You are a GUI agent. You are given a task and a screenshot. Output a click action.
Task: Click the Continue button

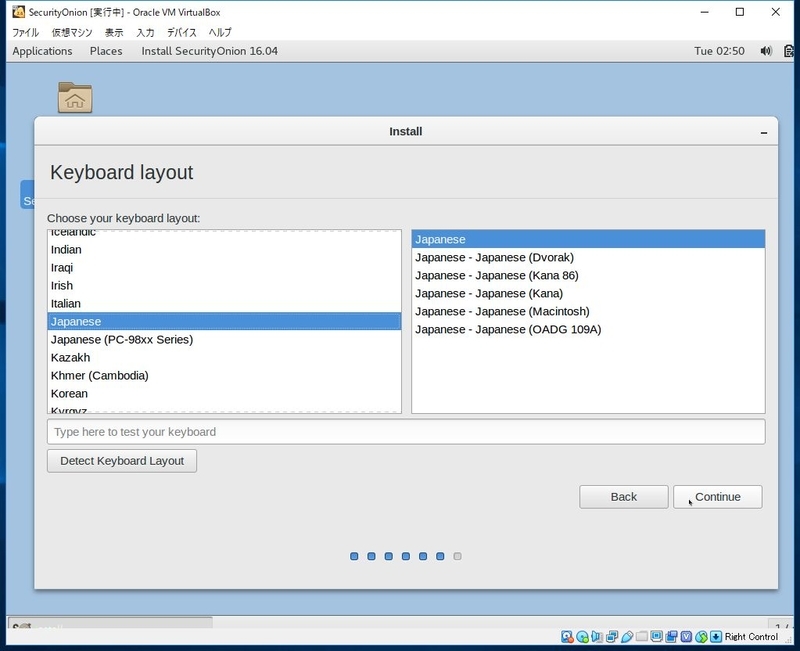point(717,496)
